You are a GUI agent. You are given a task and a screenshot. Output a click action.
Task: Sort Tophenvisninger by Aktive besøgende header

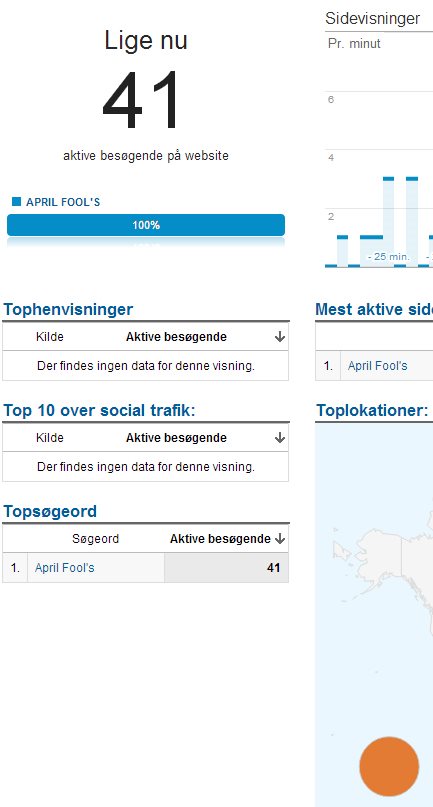click(176, 337)
